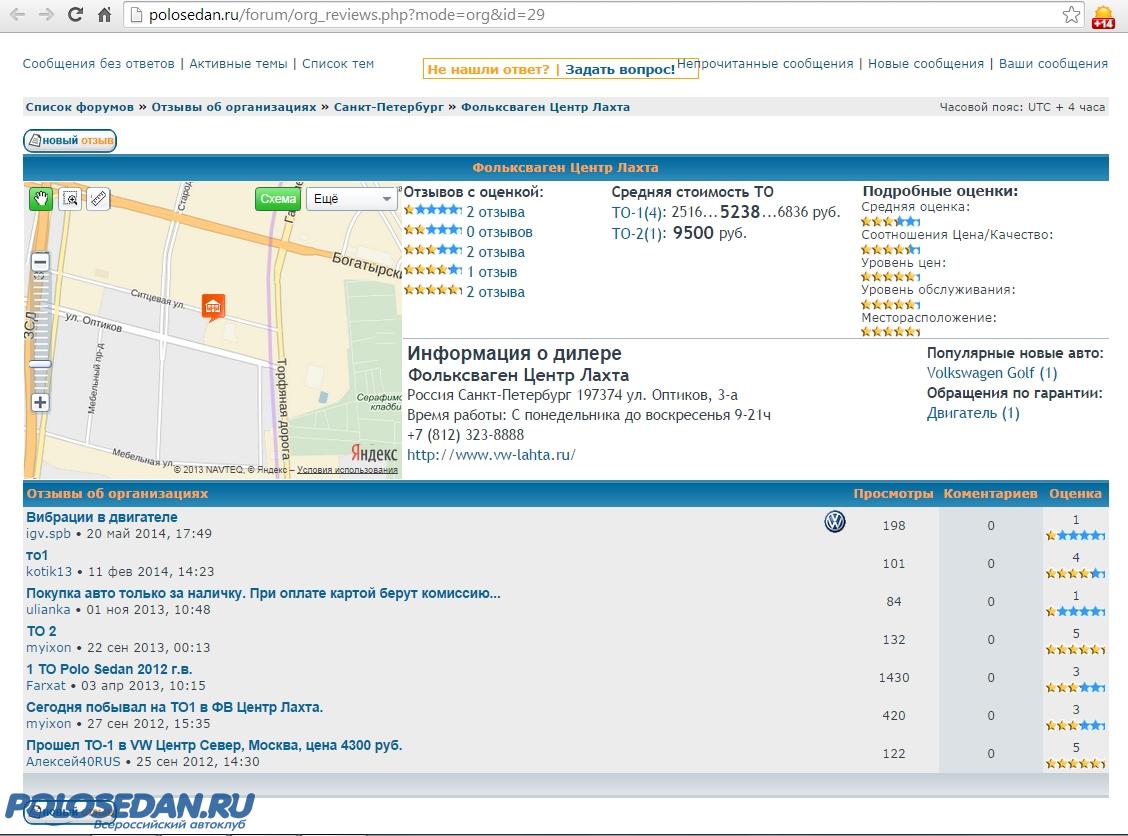Viewport: 1128px width, 836px height.
Task: Activate the map zoom-to-area magnifier tool
Action: (70, 199)
